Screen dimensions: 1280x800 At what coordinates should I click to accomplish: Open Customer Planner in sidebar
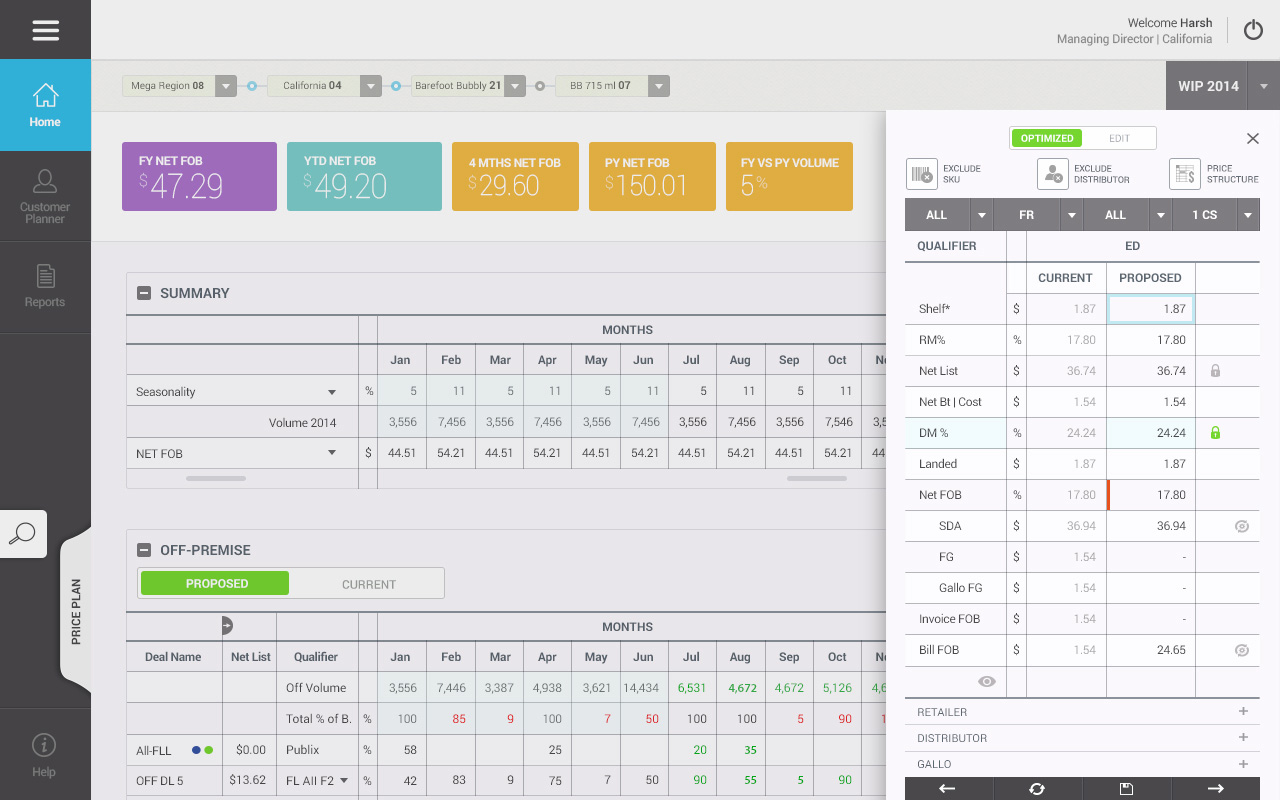[x=45, y=196]
